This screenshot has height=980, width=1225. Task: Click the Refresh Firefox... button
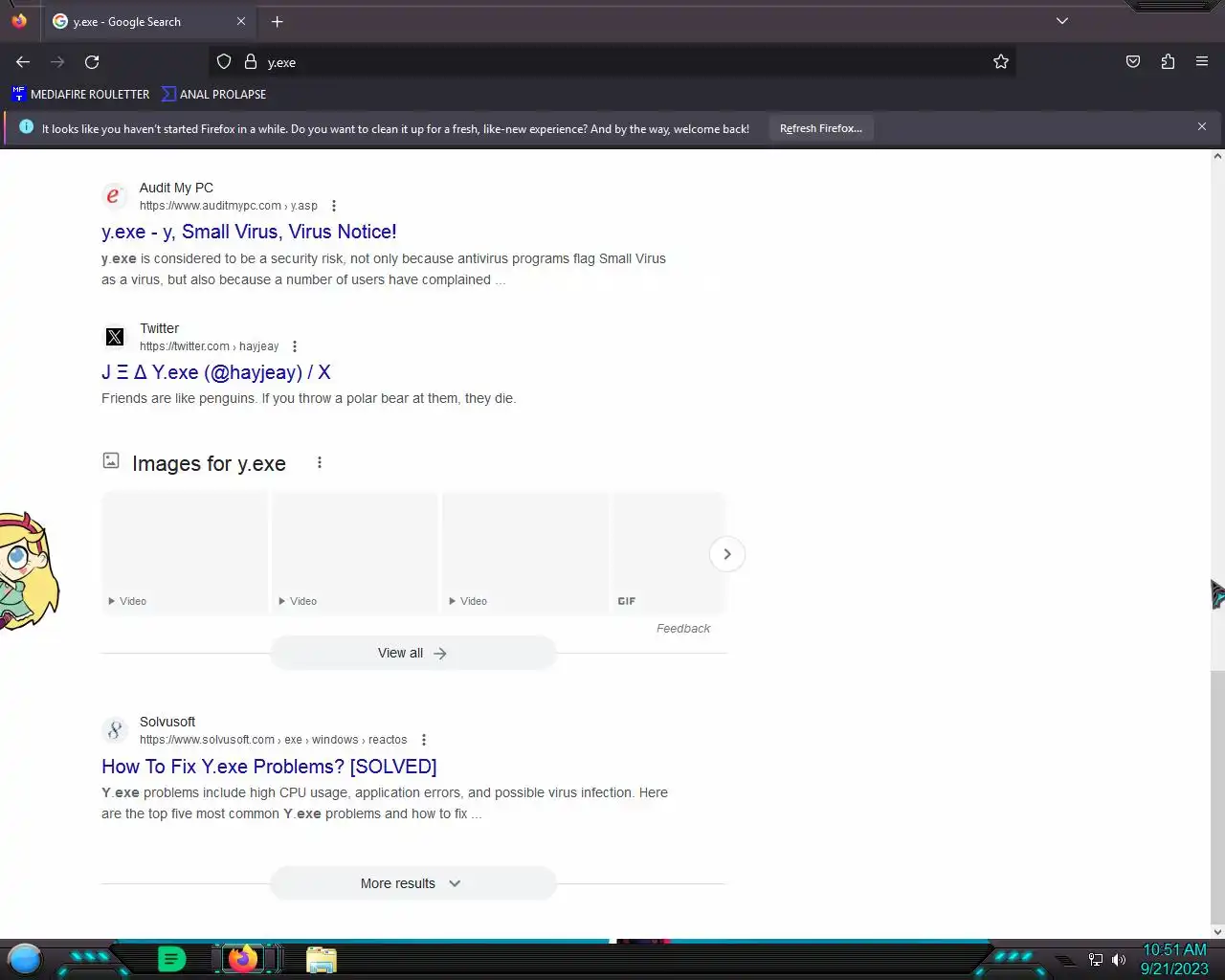(x=821, y=128)
